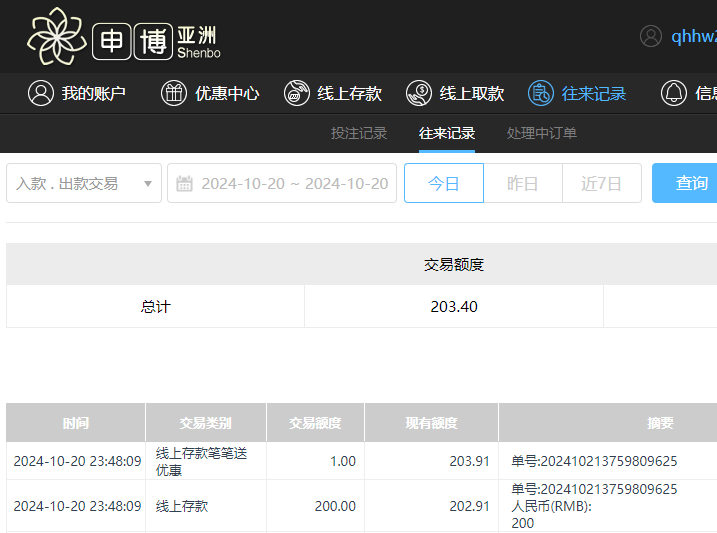717x533 pixels.
Task: Select the 昨日 date filter
Action: tap(523, 184)
